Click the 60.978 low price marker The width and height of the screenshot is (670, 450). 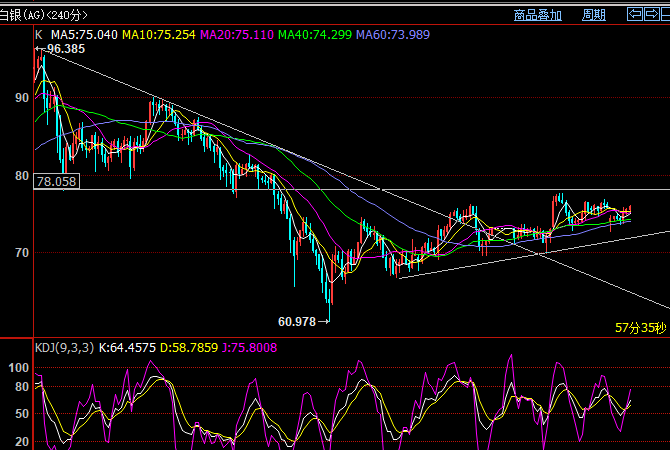pyautogui.click(x=297, y=321)
